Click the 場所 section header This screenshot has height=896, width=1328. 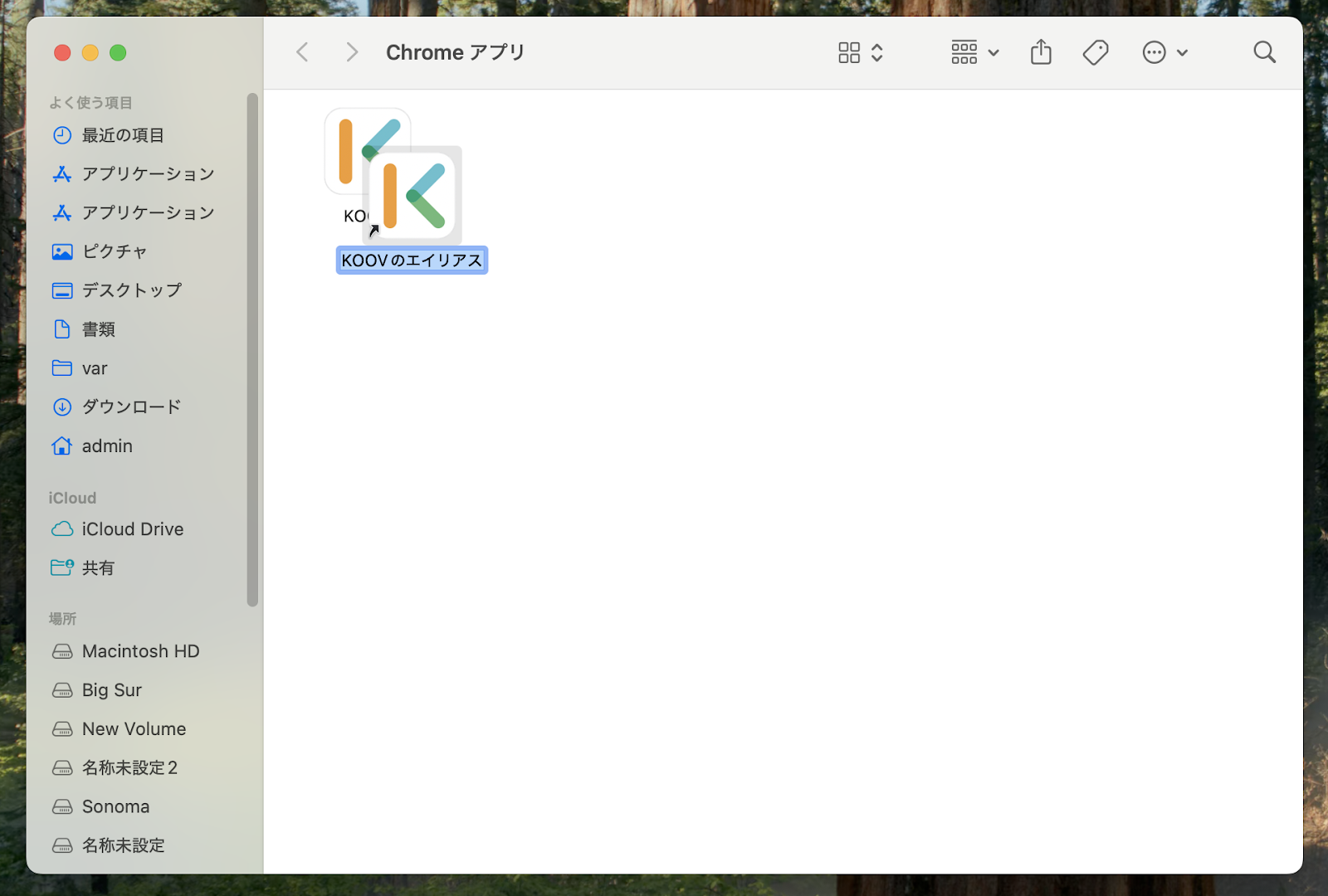coord(62,619)
